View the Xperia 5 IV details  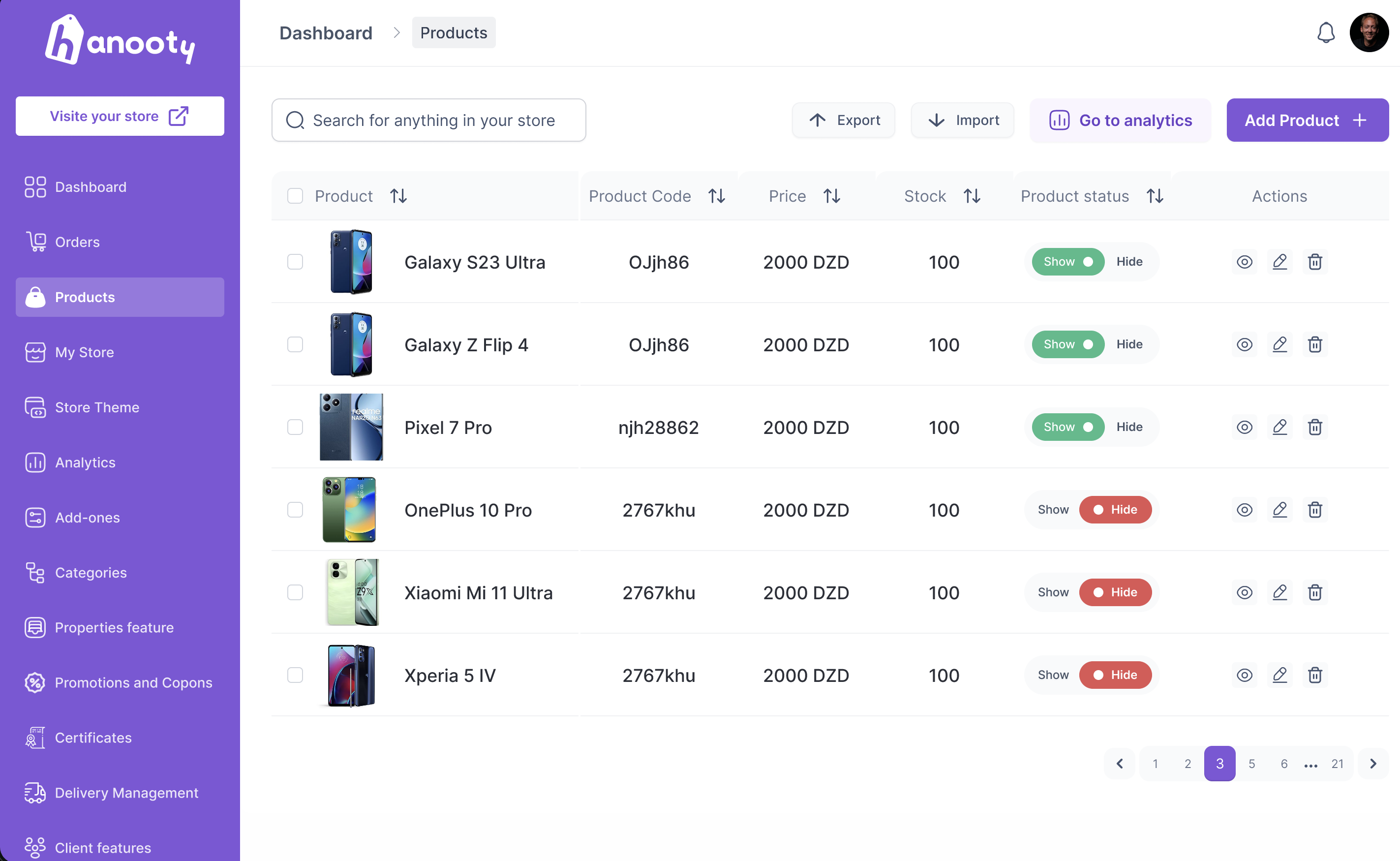point(1245,675)
